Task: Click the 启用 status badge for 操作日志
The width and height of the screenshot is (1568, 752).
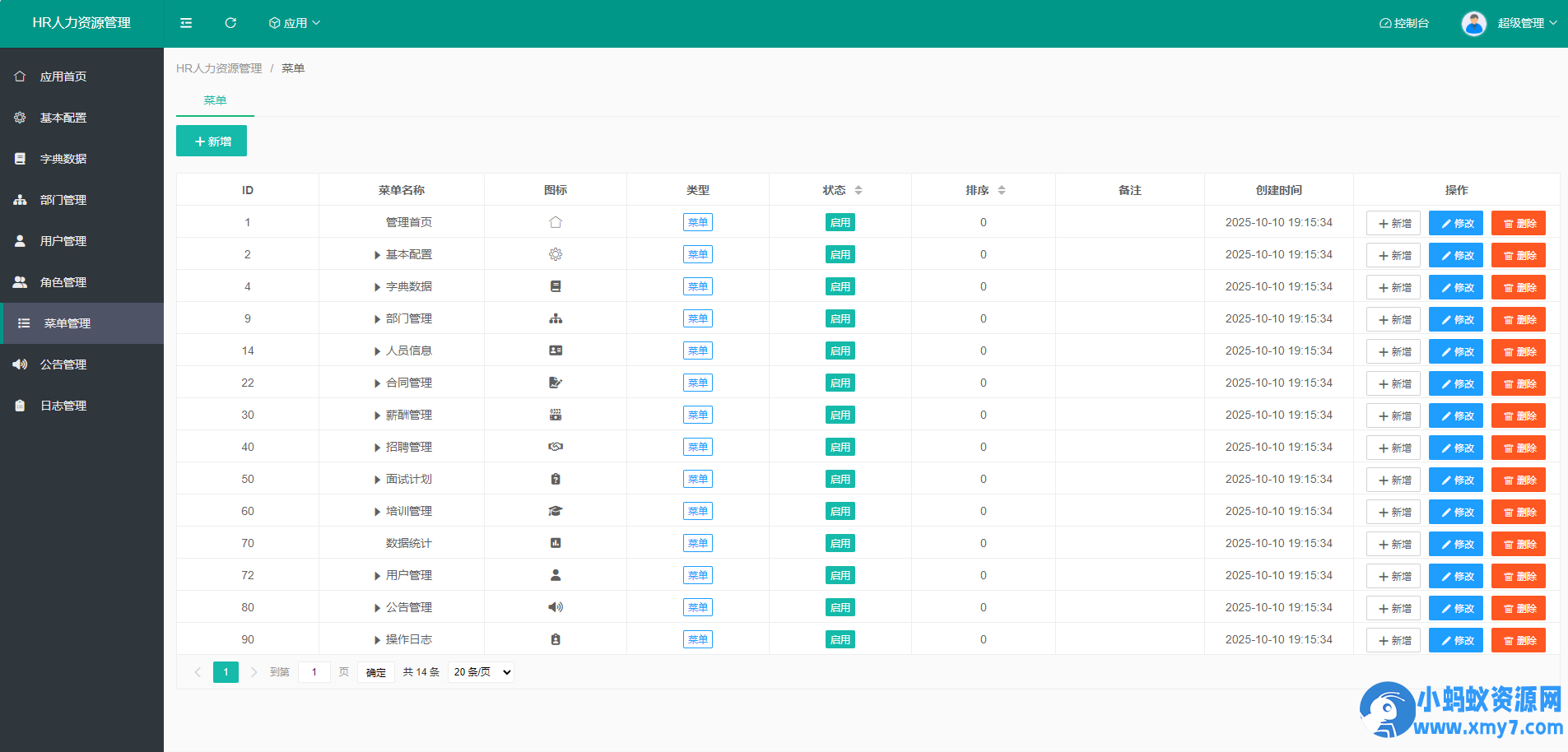Action: coord(840,639)
